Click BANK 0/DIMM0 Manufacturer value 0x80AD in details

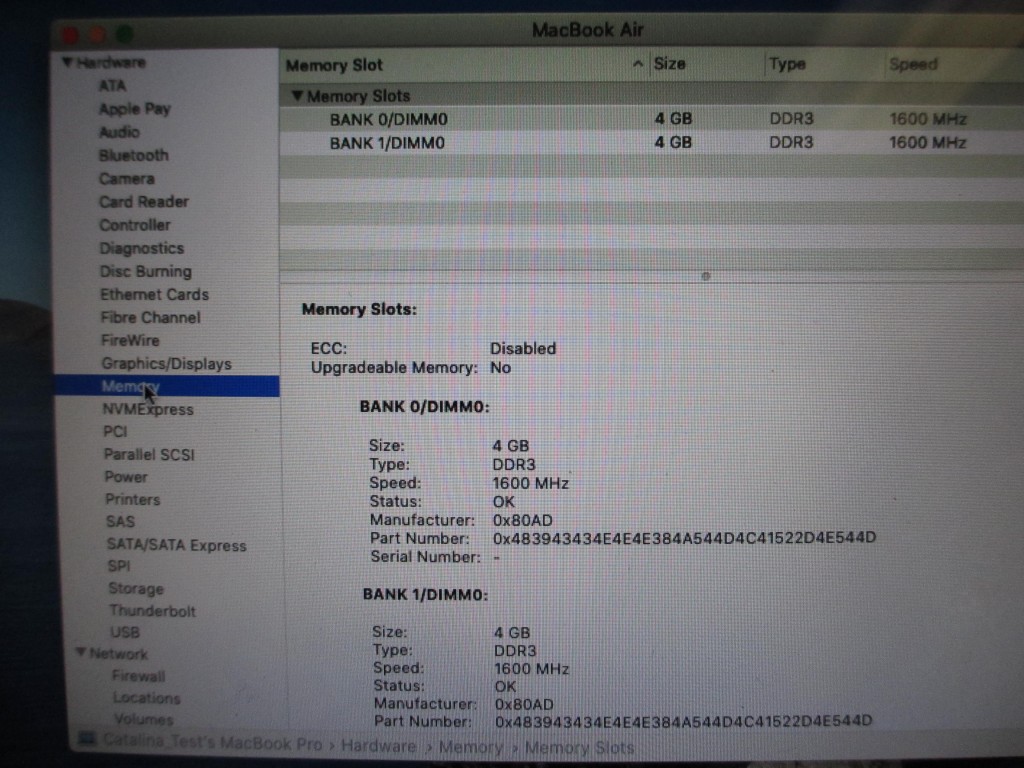click(x=522, y=520)
